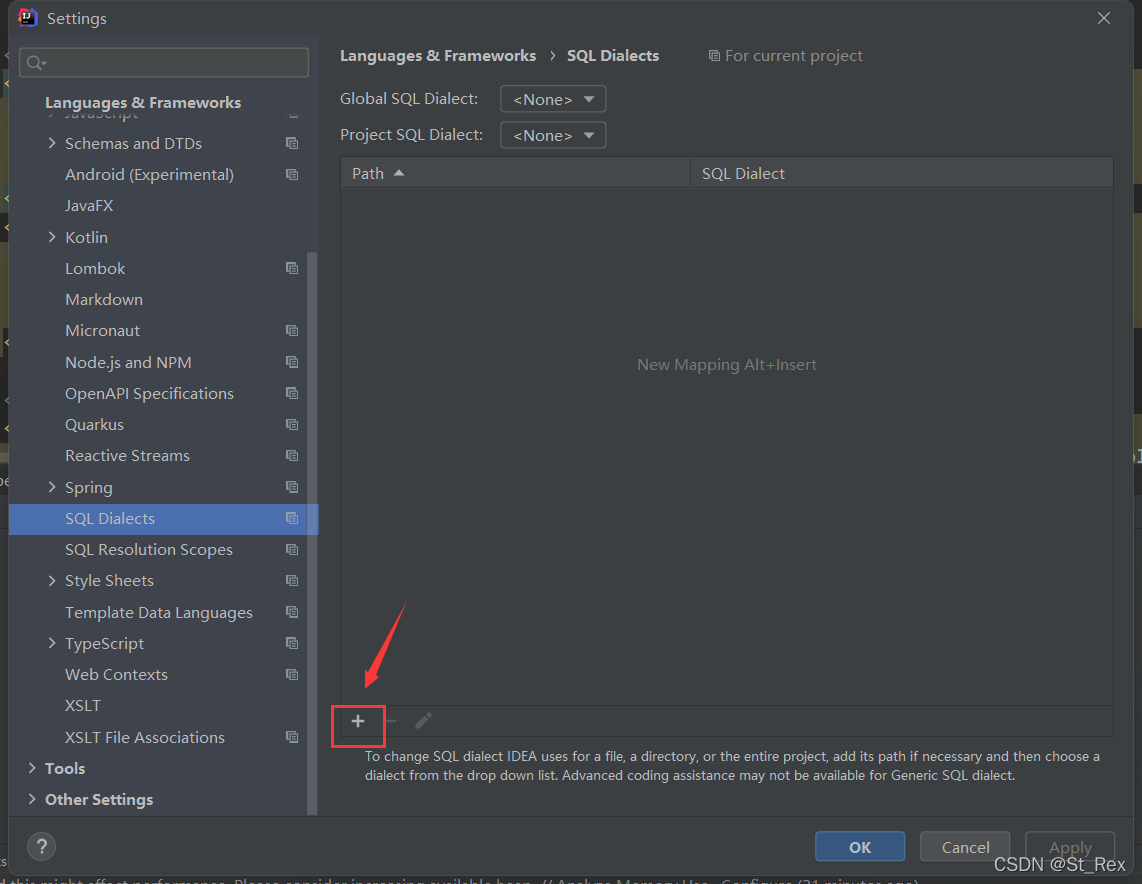This screenshot has height=884, width=1142.
Task: Click the project-settings icon beside Lombok
Action: coord(291,268)
